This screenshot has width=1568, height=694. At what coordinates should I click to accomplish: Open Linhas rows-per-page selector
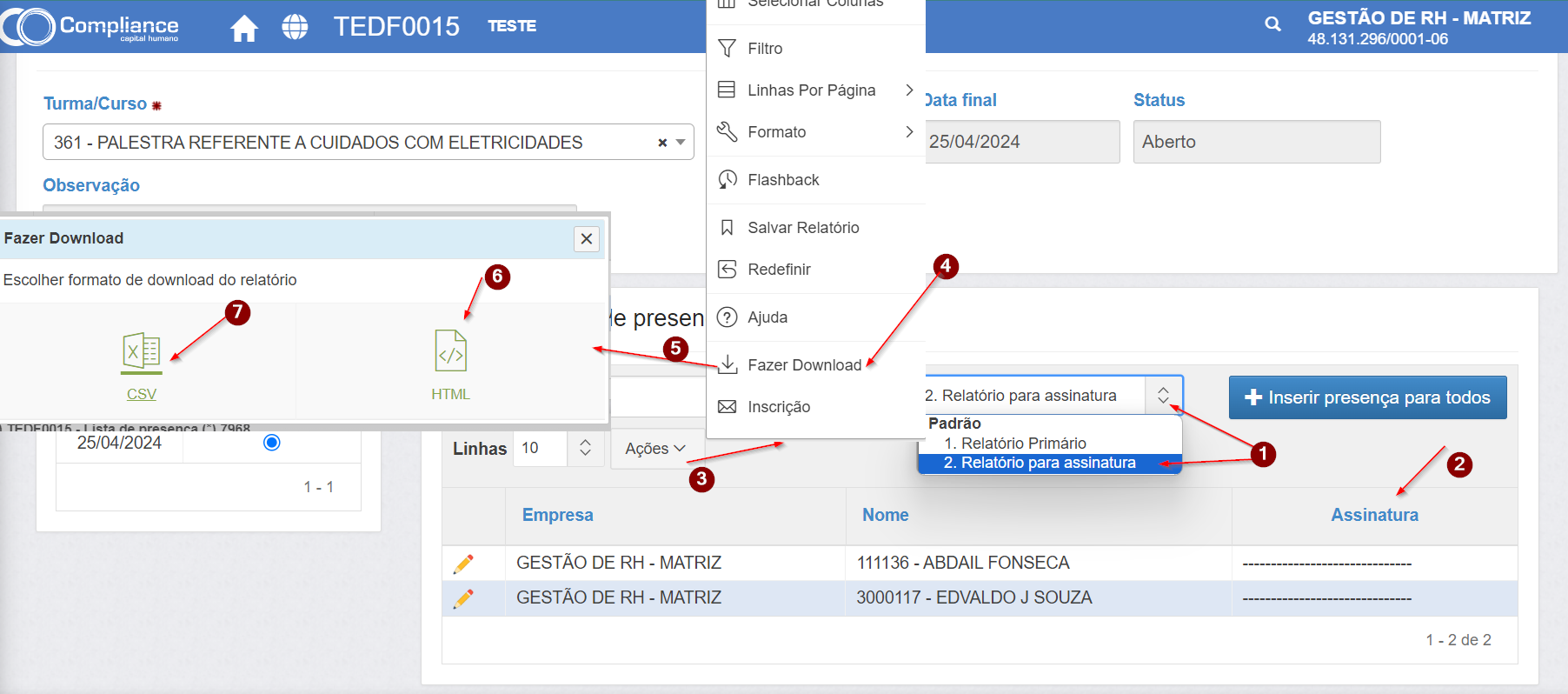click(x=558, y=448)
